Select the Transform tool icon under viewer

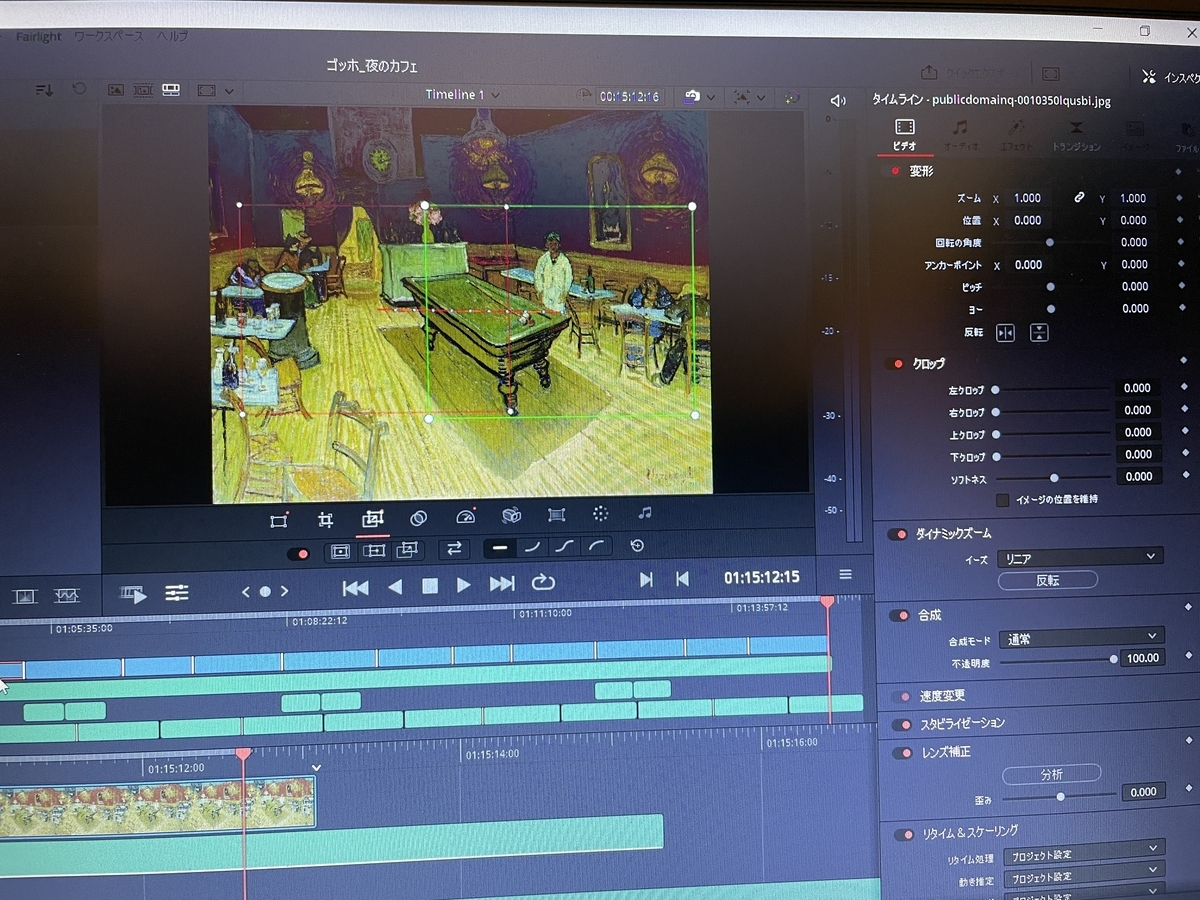279,520
